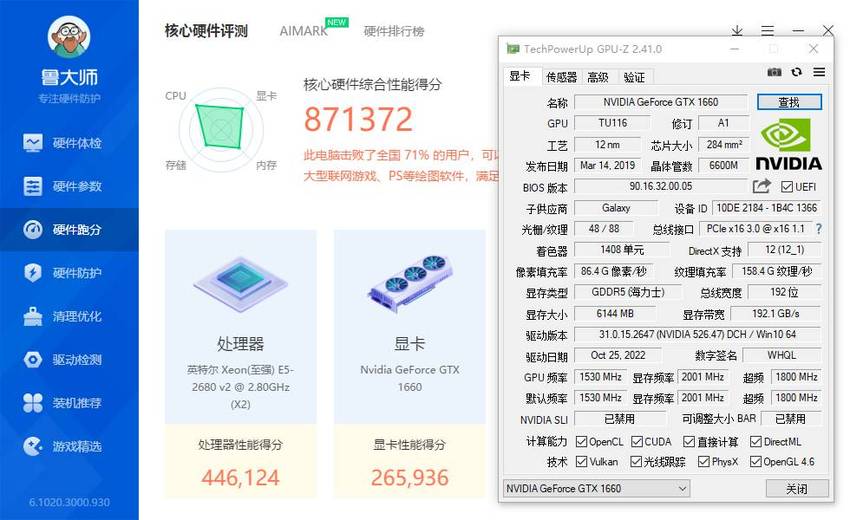Click the 查找 lookup button
This screenshot has width=850, height=520.
789,102
